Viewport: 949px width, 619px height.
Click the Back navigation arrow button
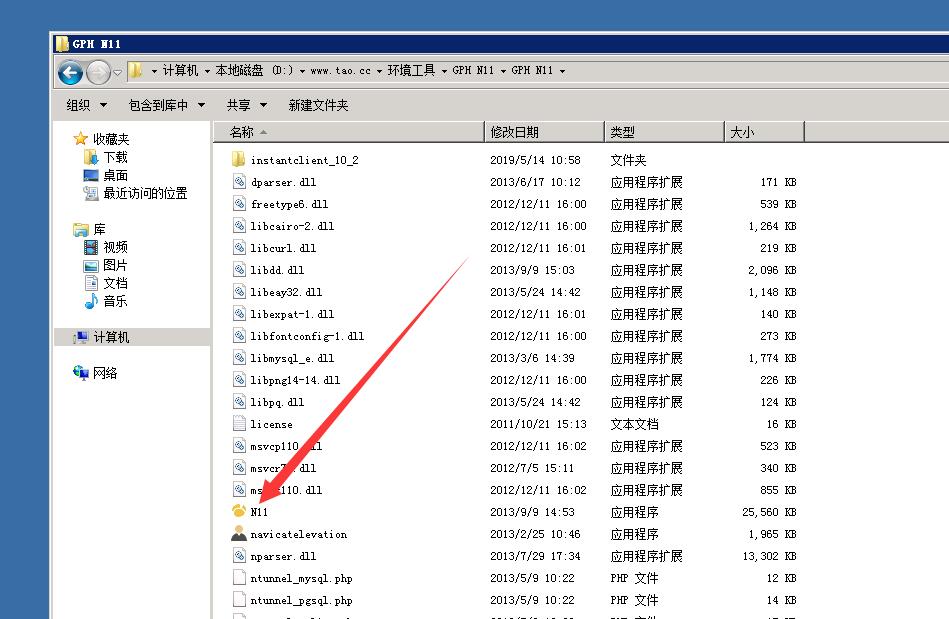pos(70,71)
